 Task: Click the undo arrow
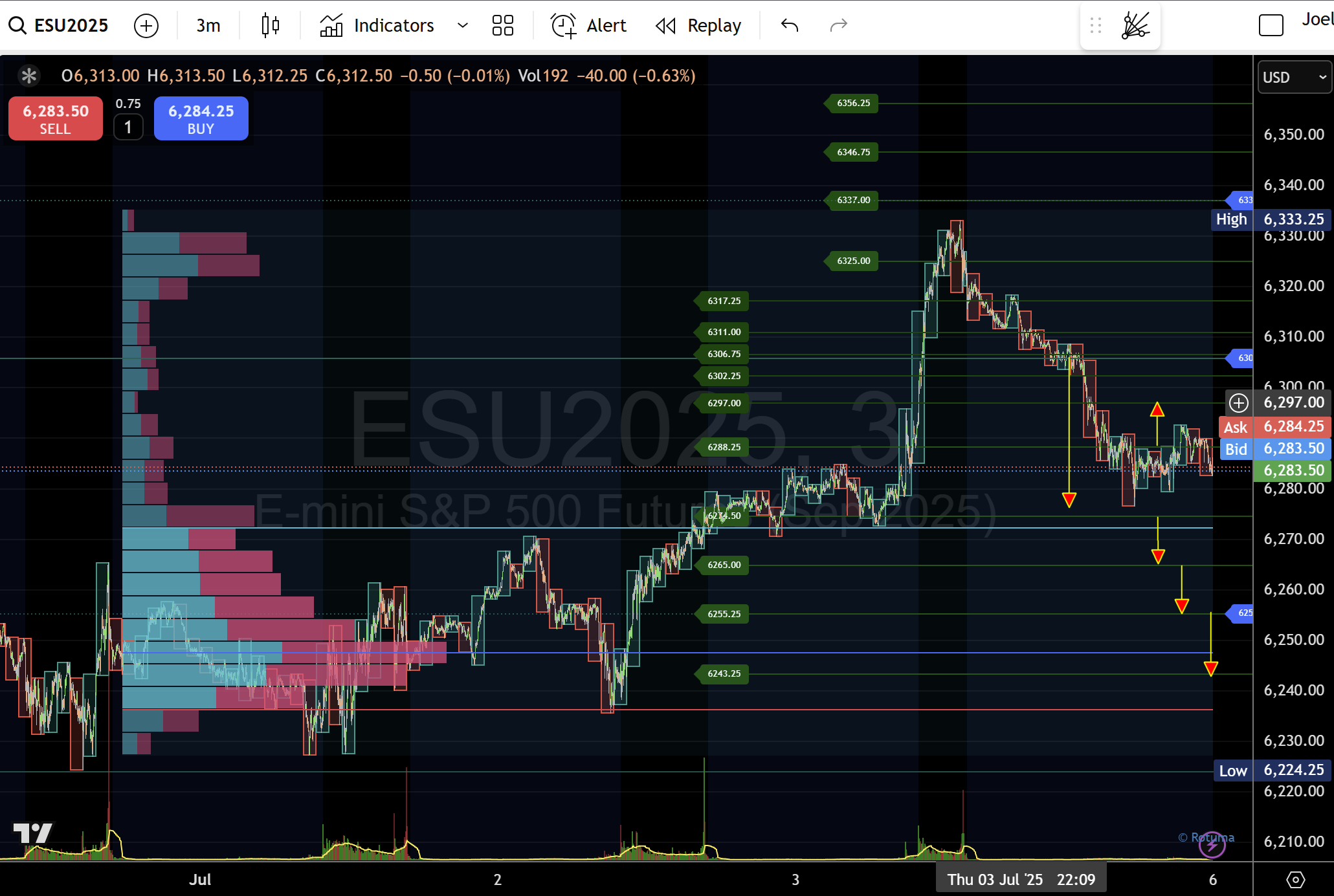[790, 25]
